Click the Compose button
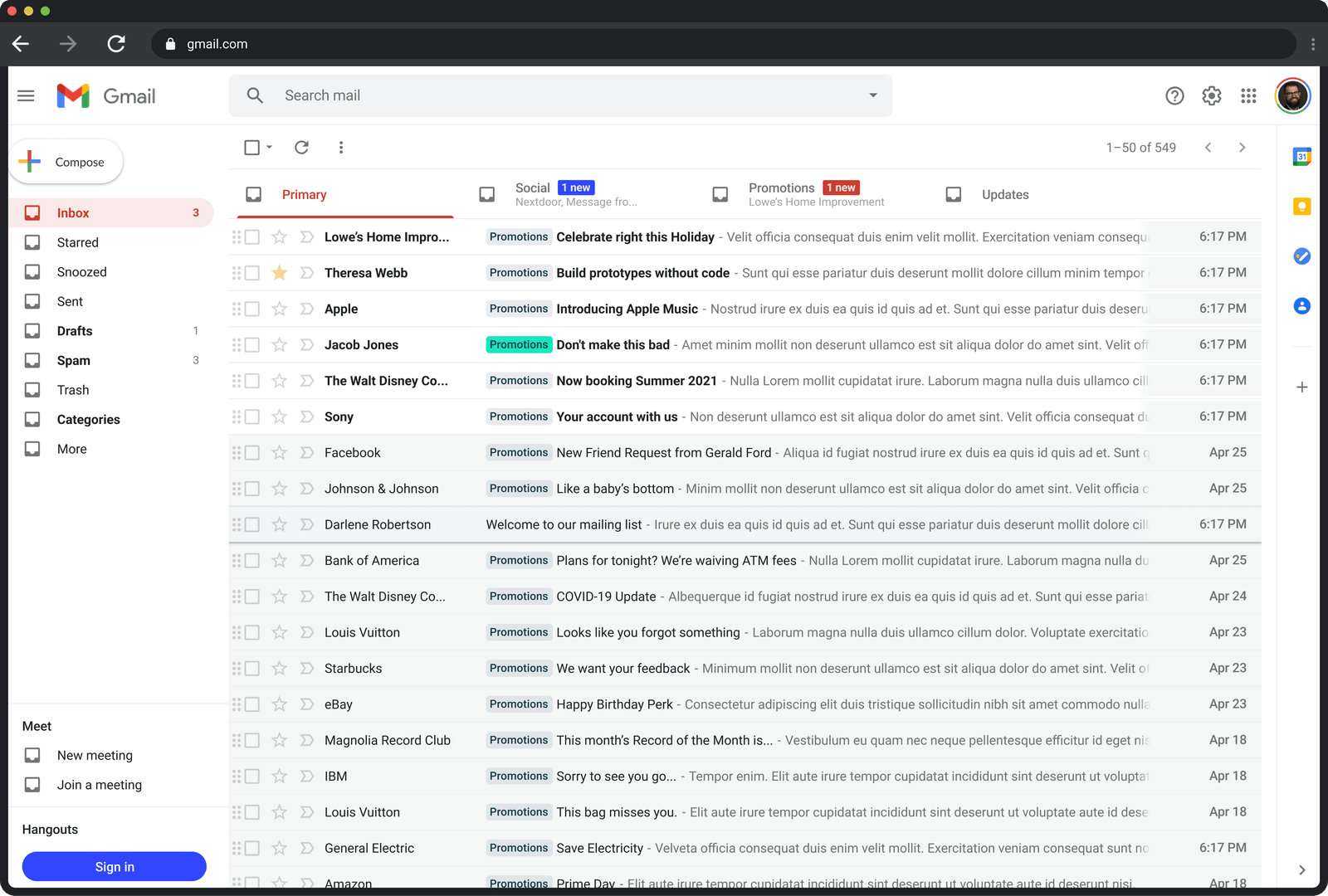 click(x=66, y=162)
